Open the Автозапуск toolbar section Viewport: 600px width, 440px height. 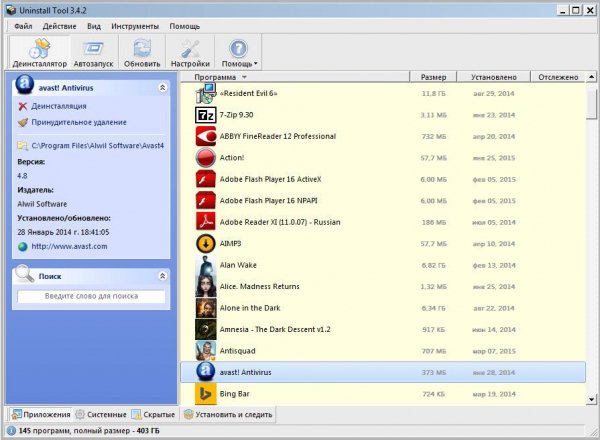[x=93, y=53]
